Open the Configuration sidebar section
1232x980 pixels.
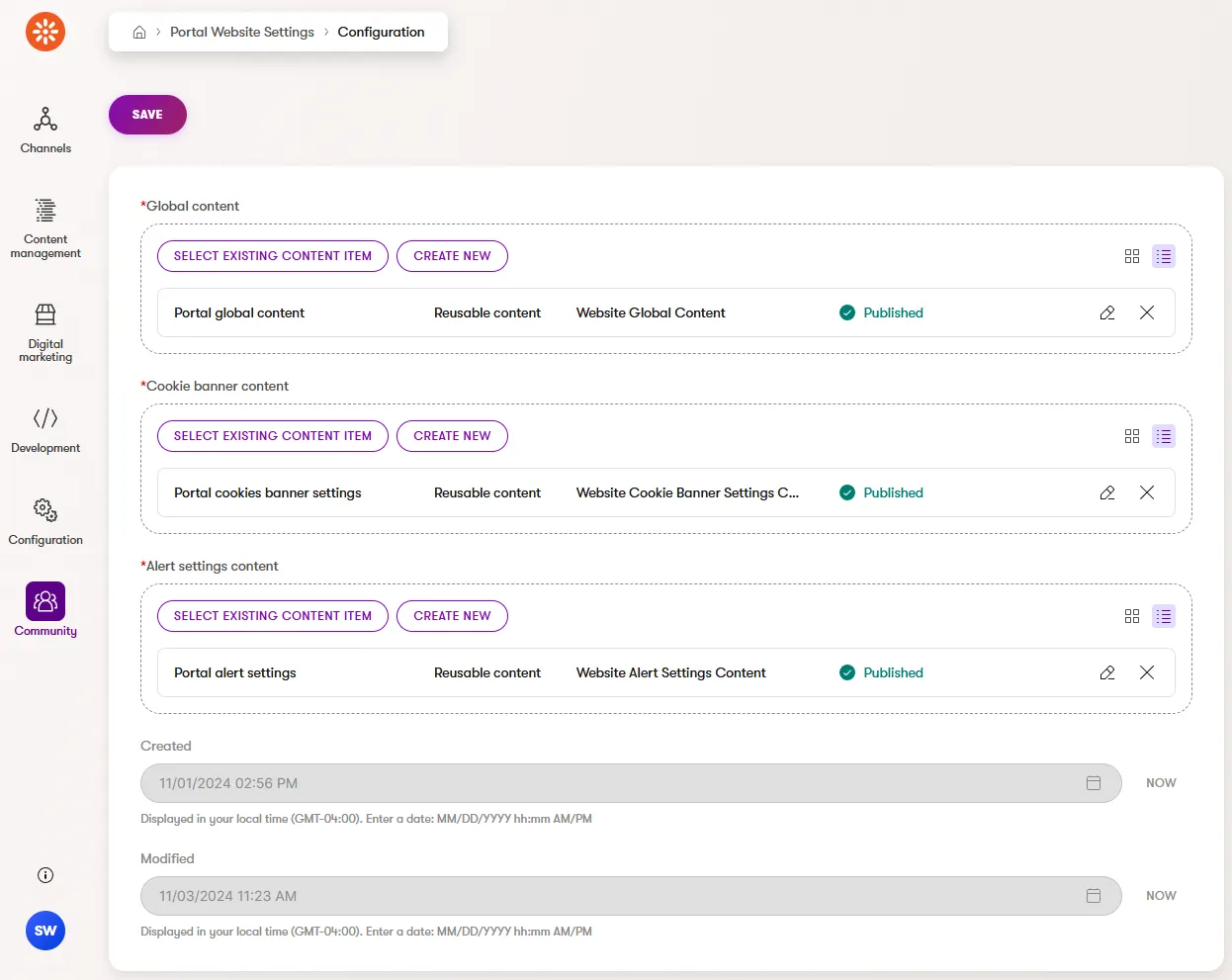(45, 522)
